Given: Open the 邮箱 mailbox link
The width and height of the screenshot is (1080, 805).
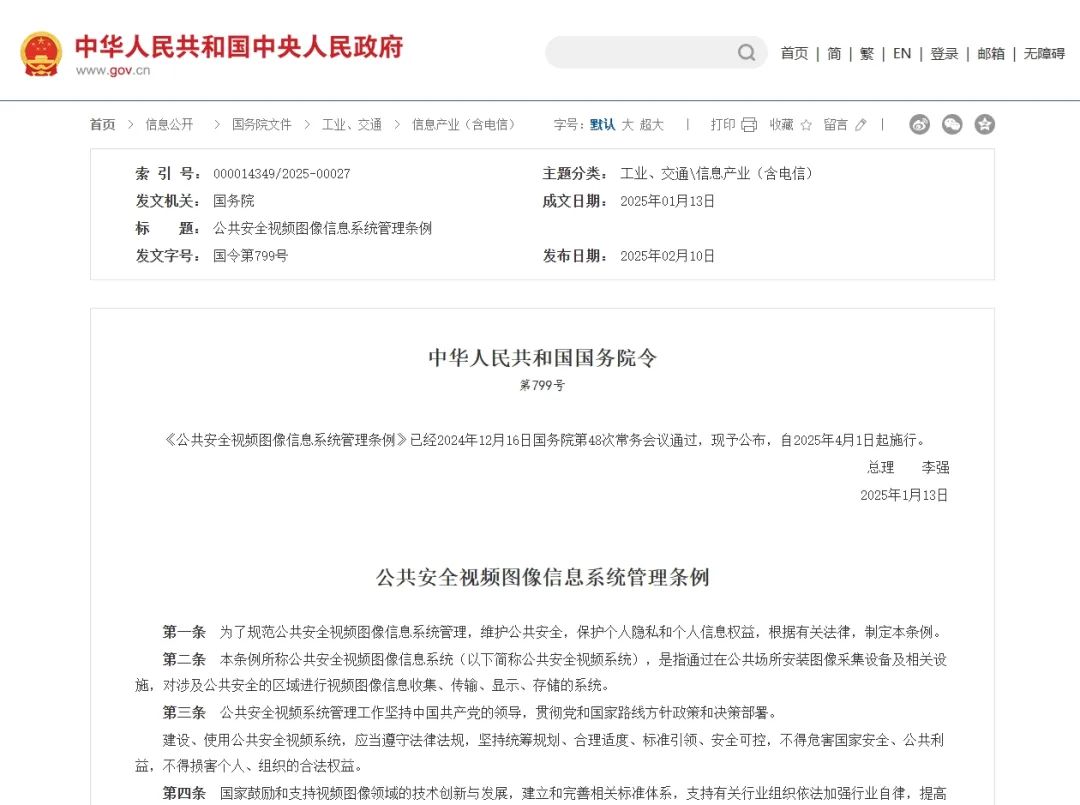Looking at the screenshot, I should tap(991, 53).
